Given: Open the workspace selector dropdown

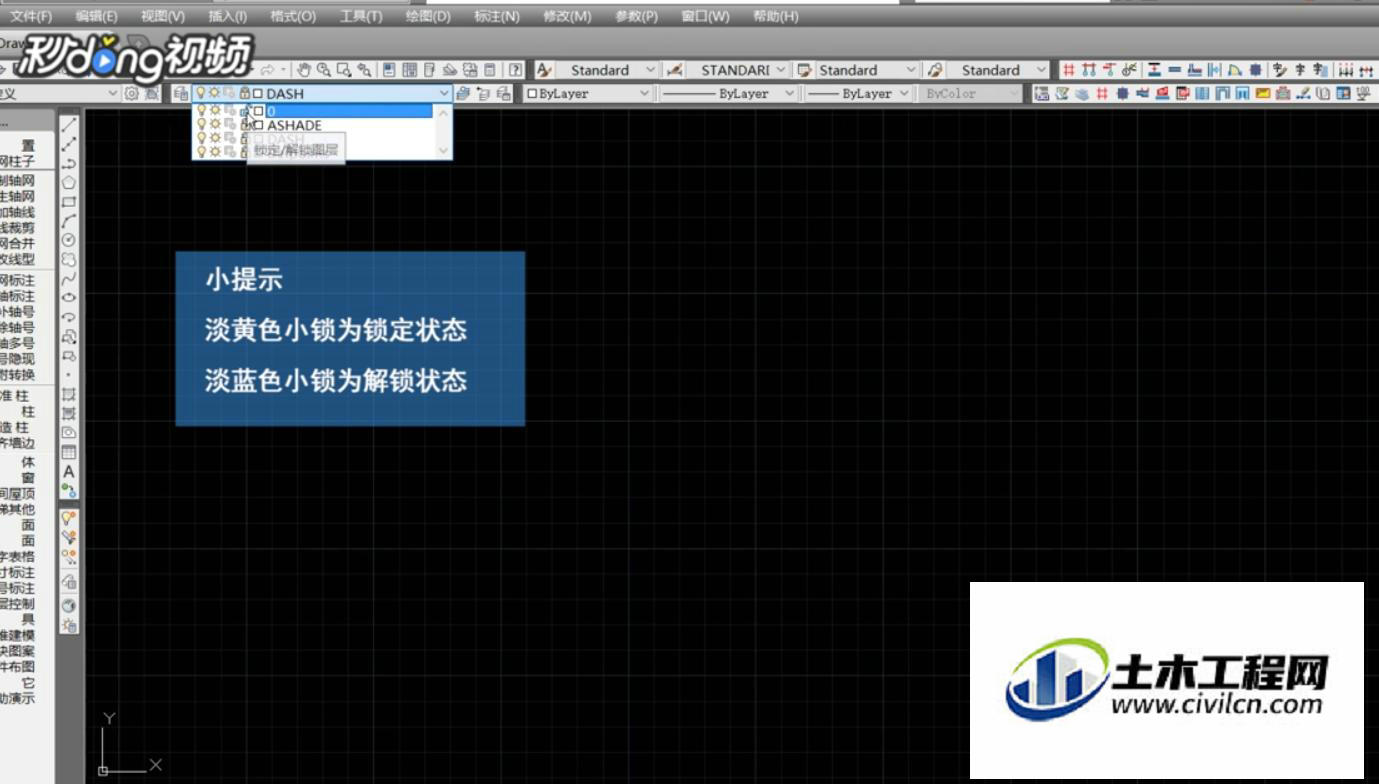Looking at the screenshot, I should 113,93.
